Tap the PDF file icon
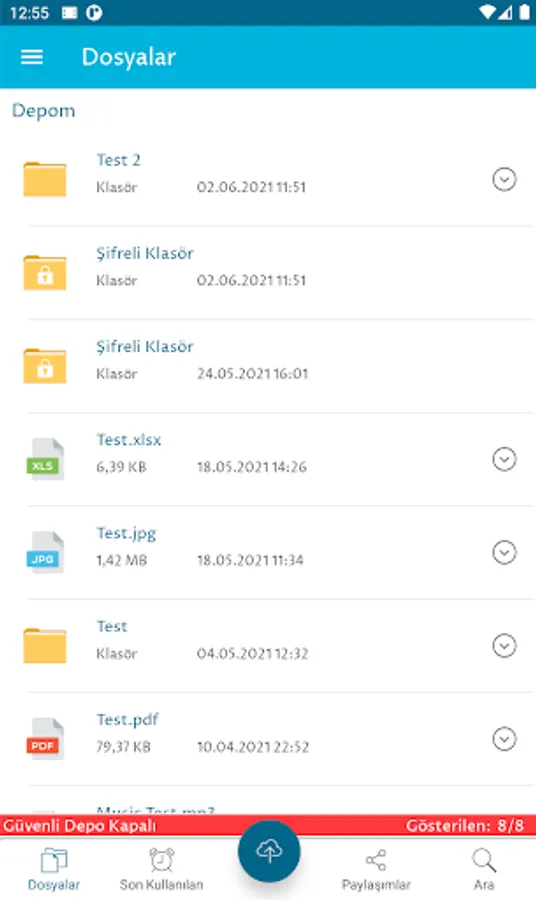This screenshot has width=536, height=900. 45,739
